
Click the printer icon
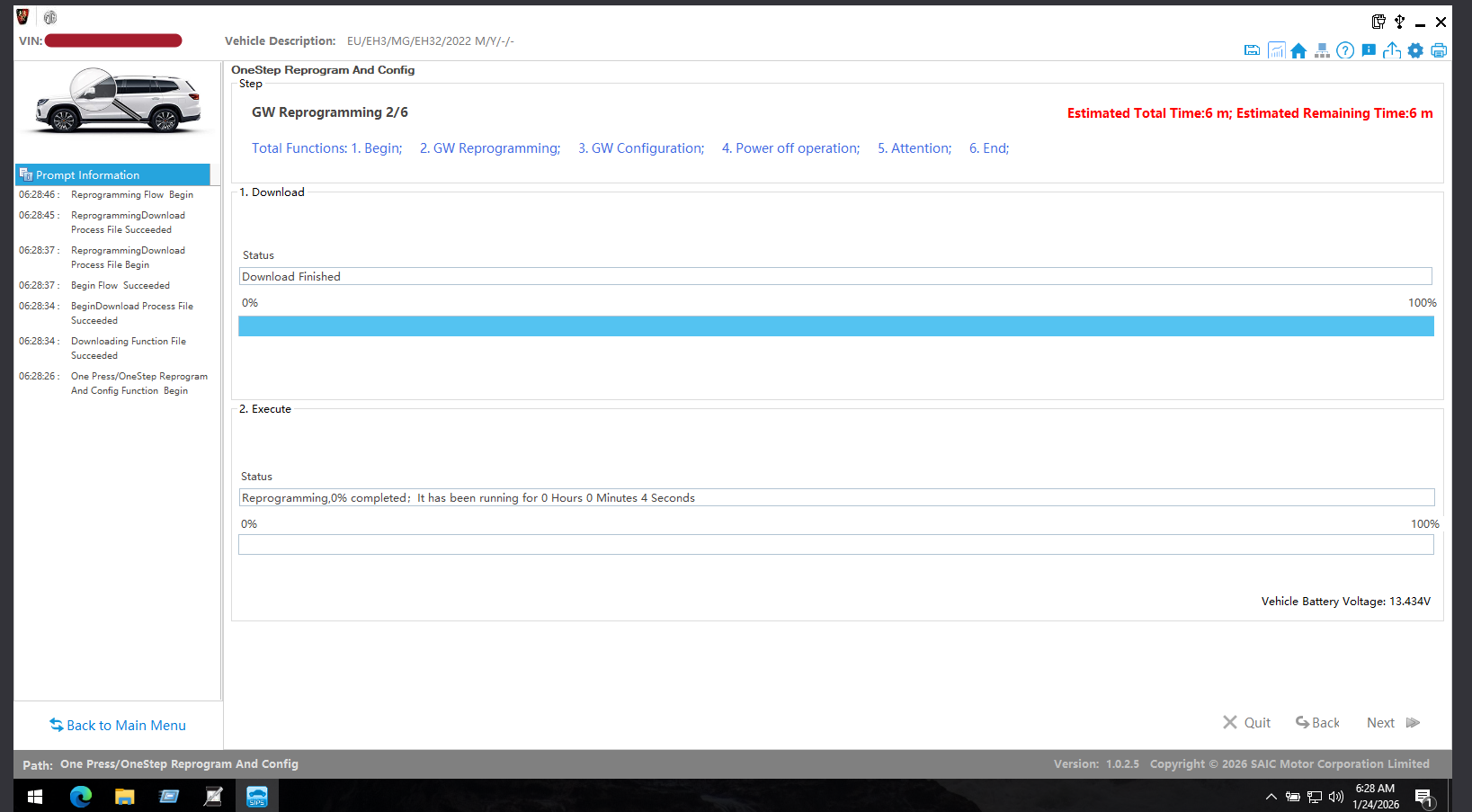click(1439, 50)
